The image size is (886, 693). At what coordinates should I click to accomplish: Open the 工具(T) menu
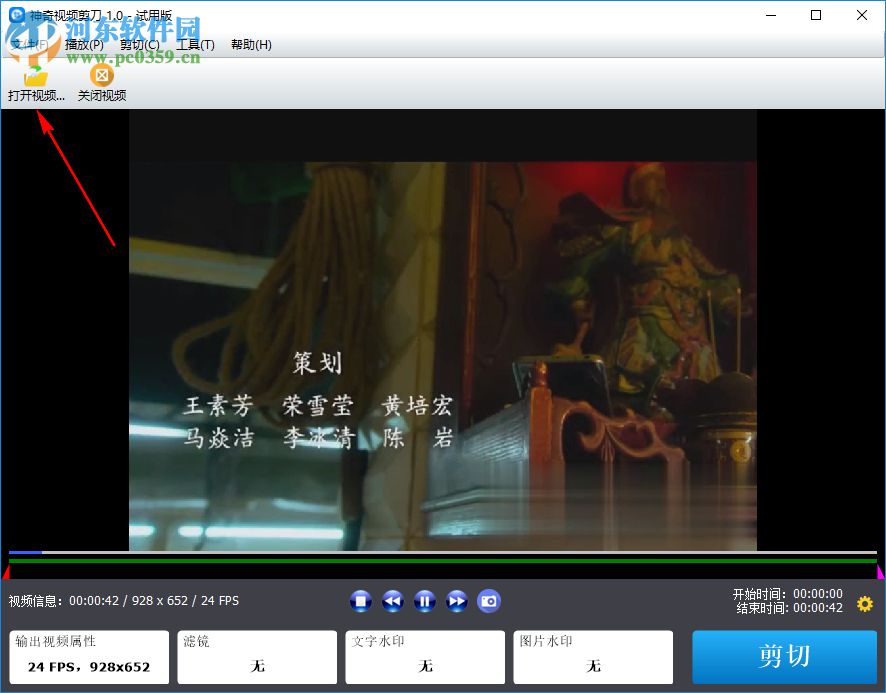[x=196, y=45]
